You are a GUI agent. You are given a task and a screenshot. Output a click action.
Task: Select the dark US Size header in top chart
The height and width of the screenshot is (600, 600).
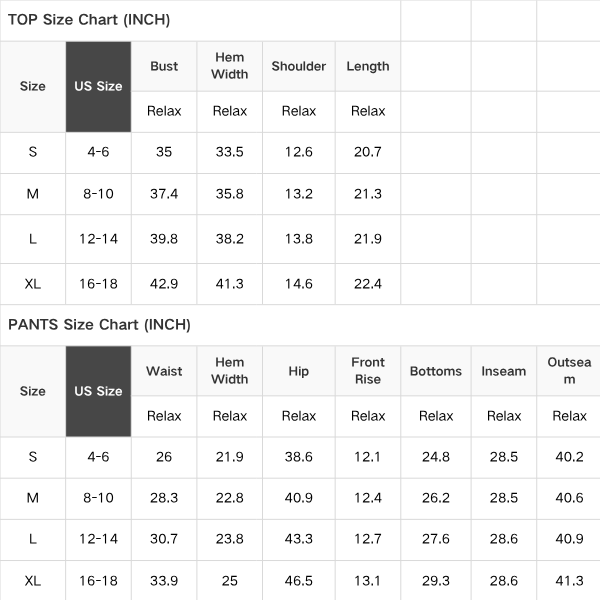[98, 87]
